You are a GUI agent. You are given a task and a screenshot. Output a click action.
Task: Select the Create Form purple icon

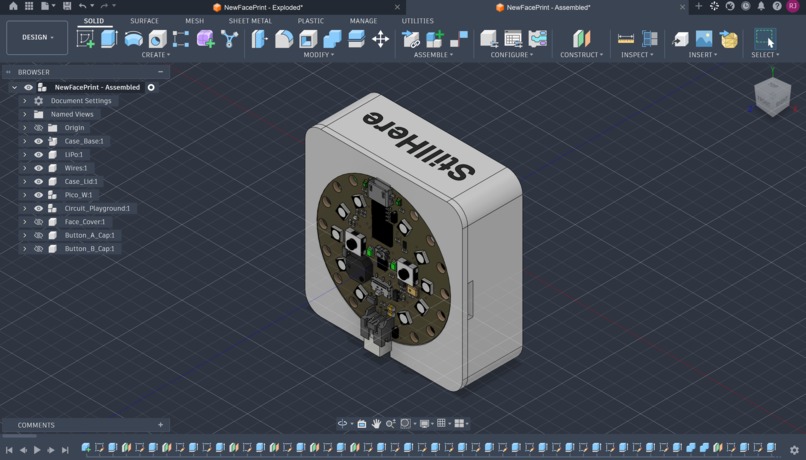tap(206, 39)
